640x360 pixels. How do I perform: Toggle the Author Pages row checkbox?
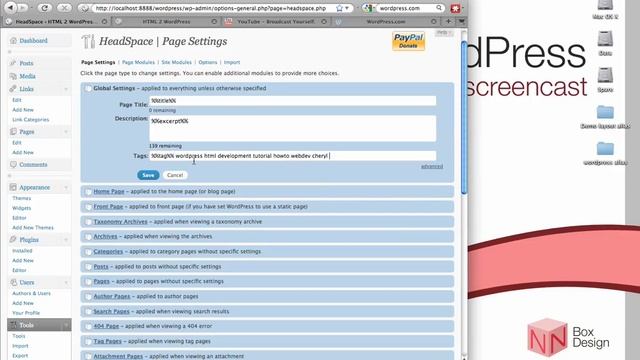pos(88,296)
